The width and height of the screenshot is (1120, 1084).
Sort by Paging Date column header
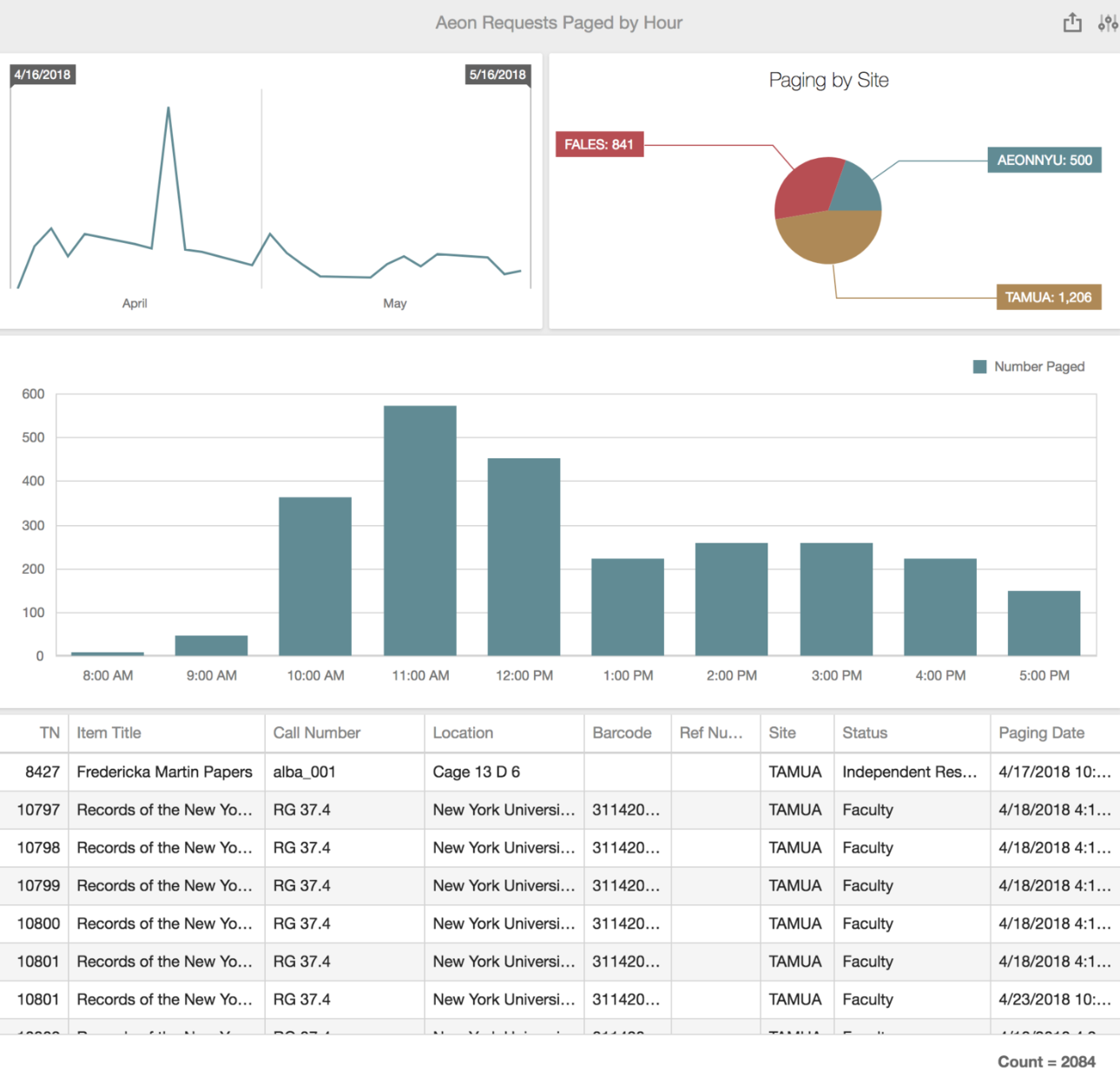click(1041, 733)
